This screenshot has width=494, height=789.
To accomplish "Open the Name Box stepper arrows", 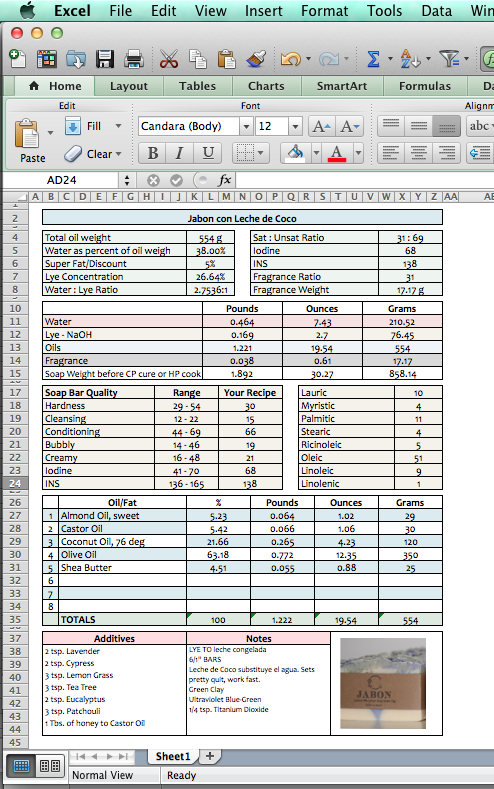I will point(126,180).
